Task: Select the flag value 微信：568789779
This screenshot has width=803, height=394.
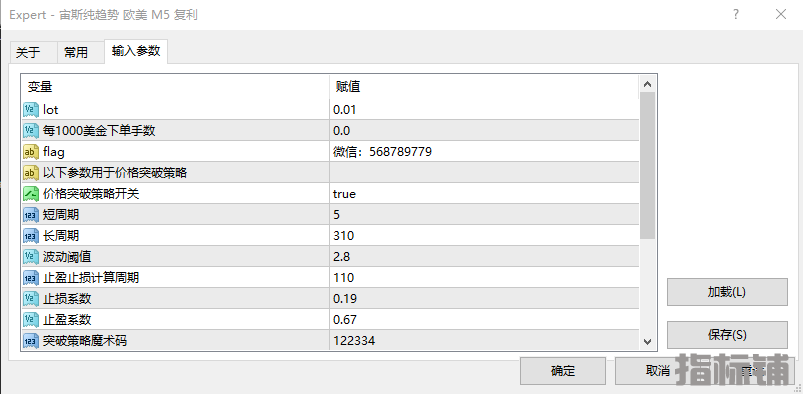Action: 383,152
